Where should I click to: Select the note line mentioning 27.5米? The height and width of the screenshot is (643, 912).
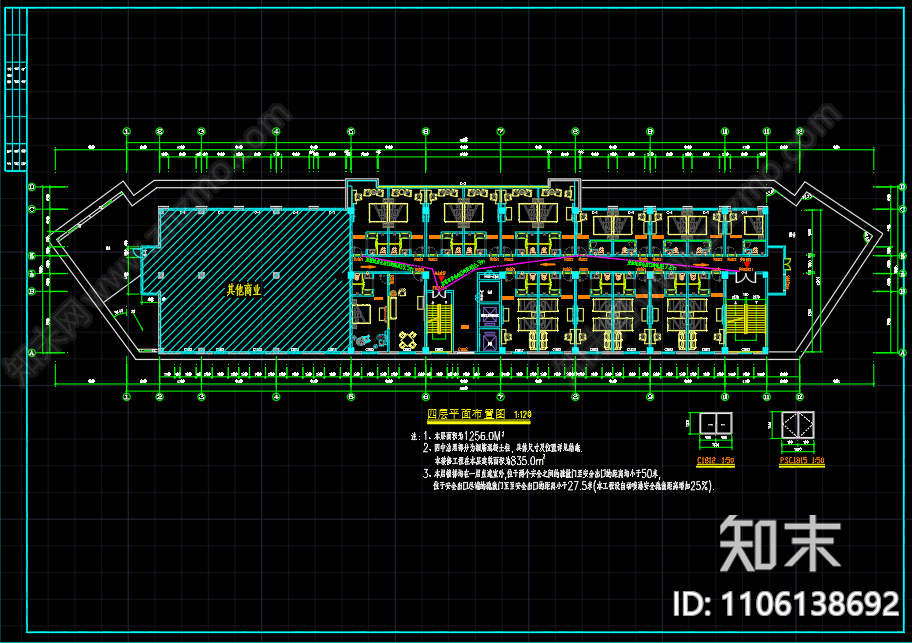573,485
